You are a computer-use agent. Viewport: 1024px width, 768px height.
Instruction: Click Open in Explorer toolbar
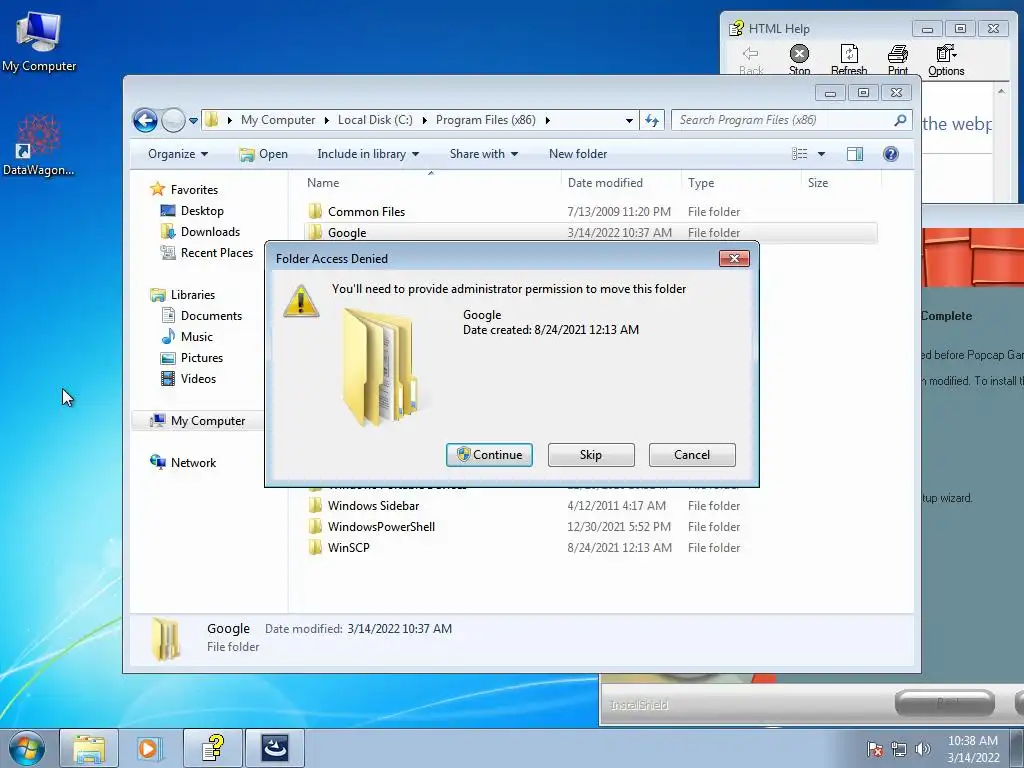tap(263, 154)
